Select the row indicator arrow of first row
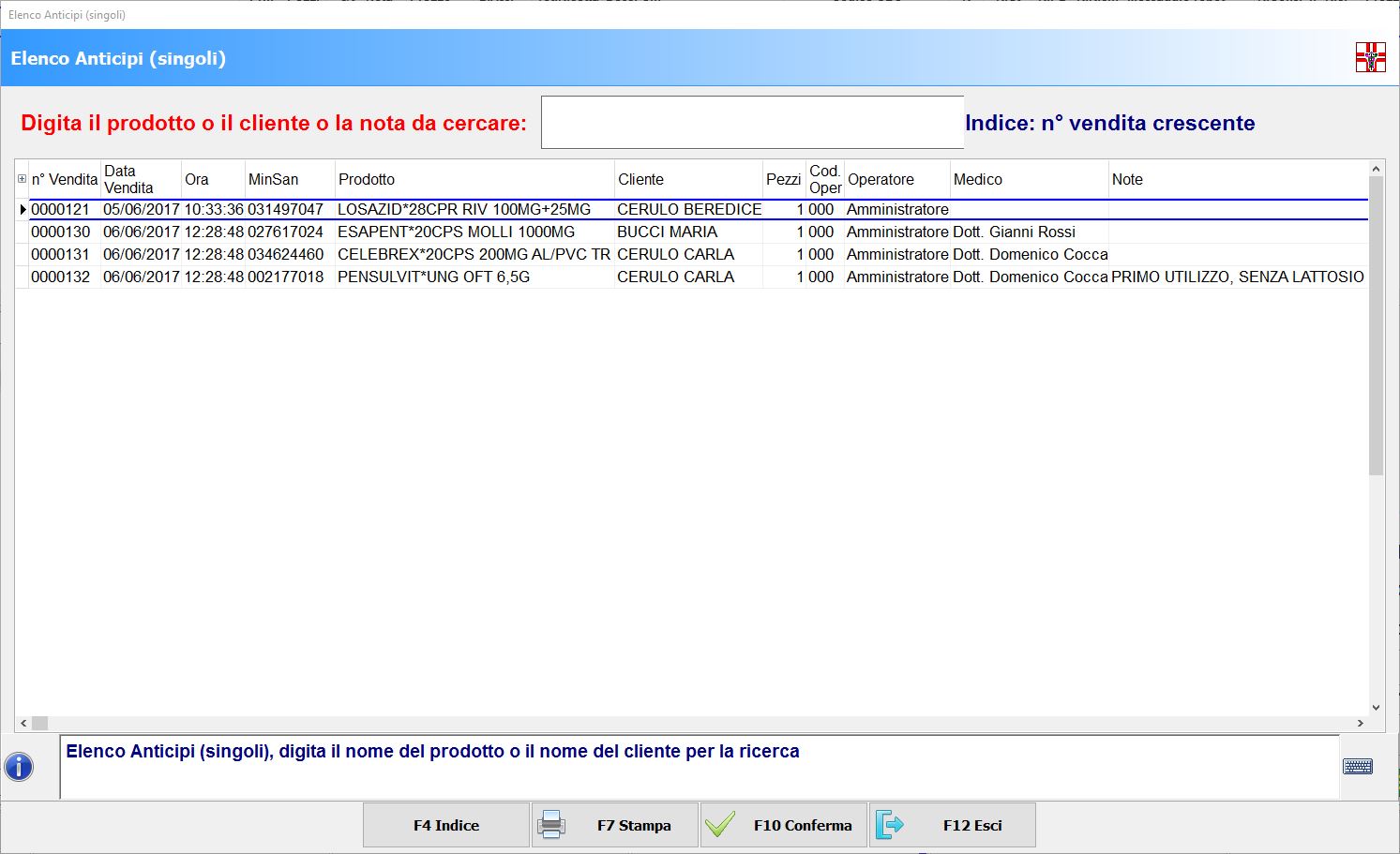This screenshot has height=854, width=1400. tap(23, 209)
